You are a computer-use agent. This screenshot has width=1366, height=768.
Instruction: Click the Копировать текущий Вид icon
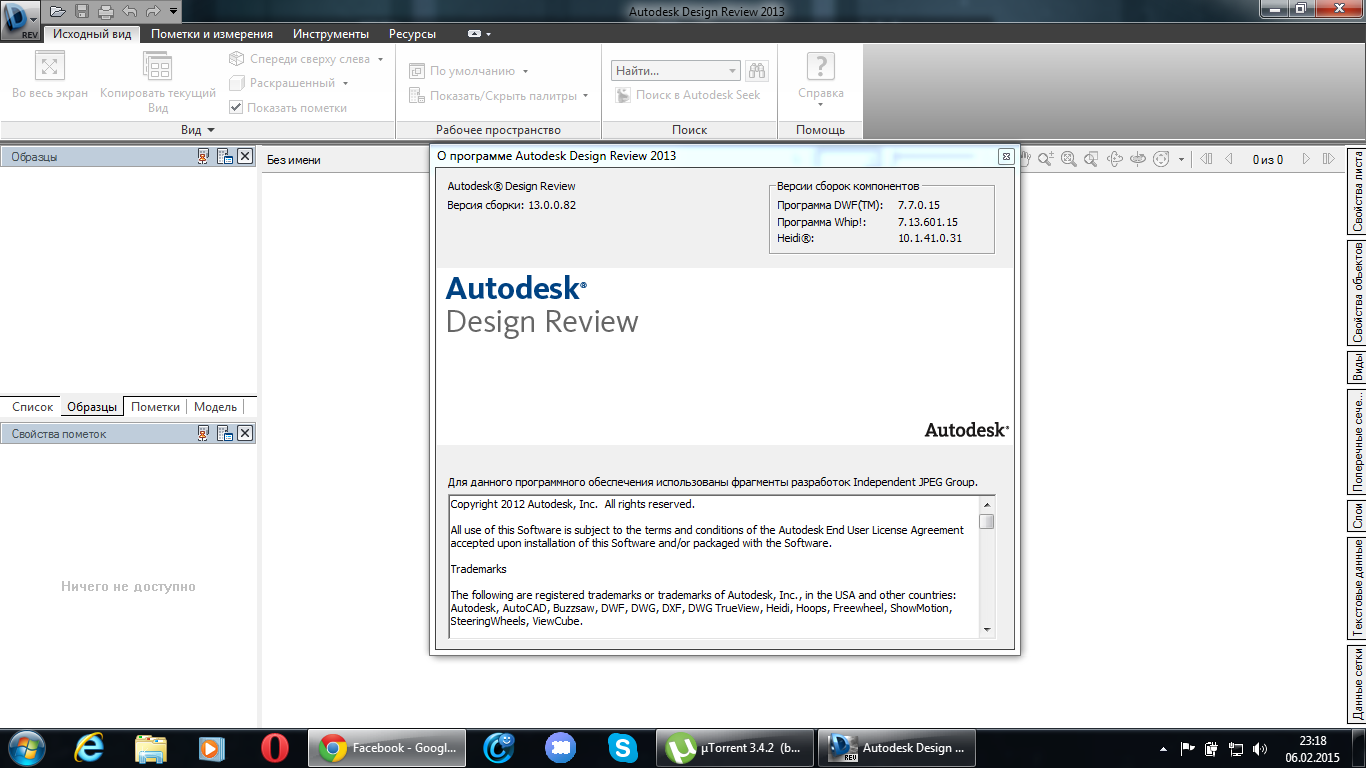[158, 66]
